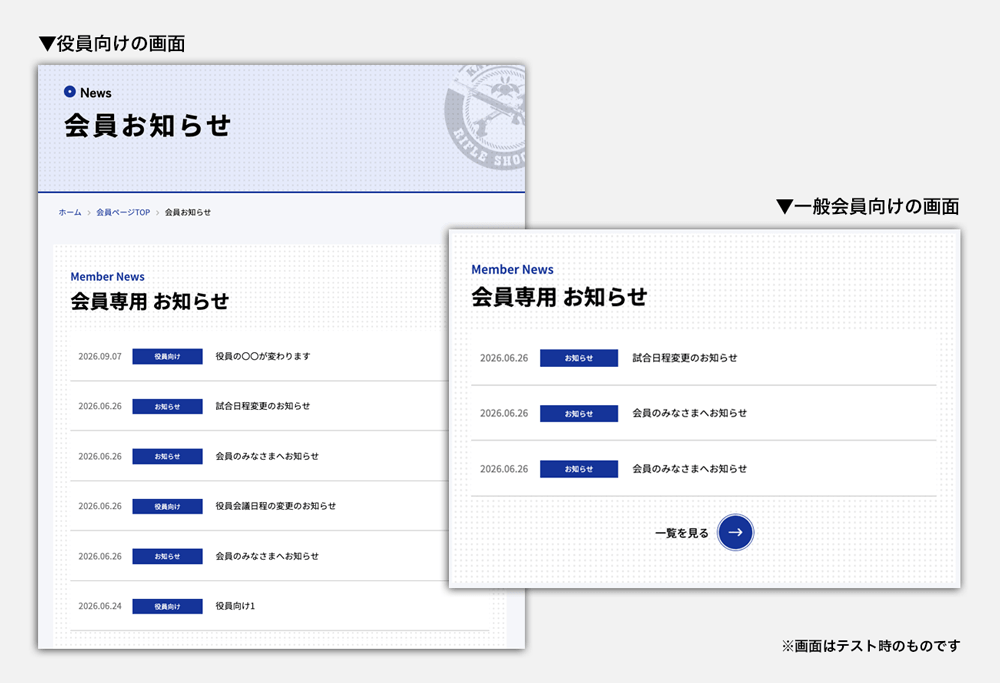The image size is (1000, 683).
Task: Click お知らせ tag beside 試合日程変更 in general member screen
Action: [578, 358]
